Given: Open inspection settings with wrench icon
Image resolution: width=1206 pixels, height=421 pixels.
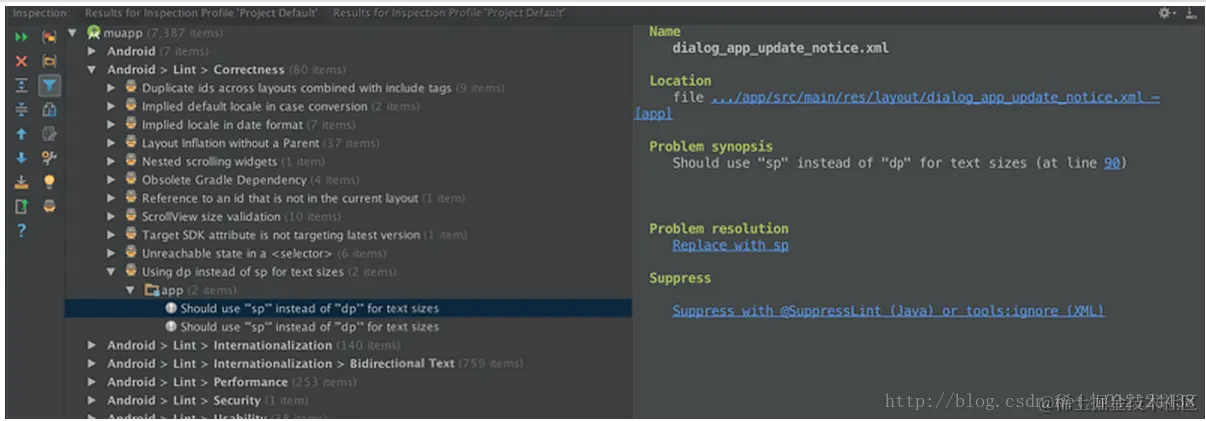Looking at the screenshot, I should [49, 158].
